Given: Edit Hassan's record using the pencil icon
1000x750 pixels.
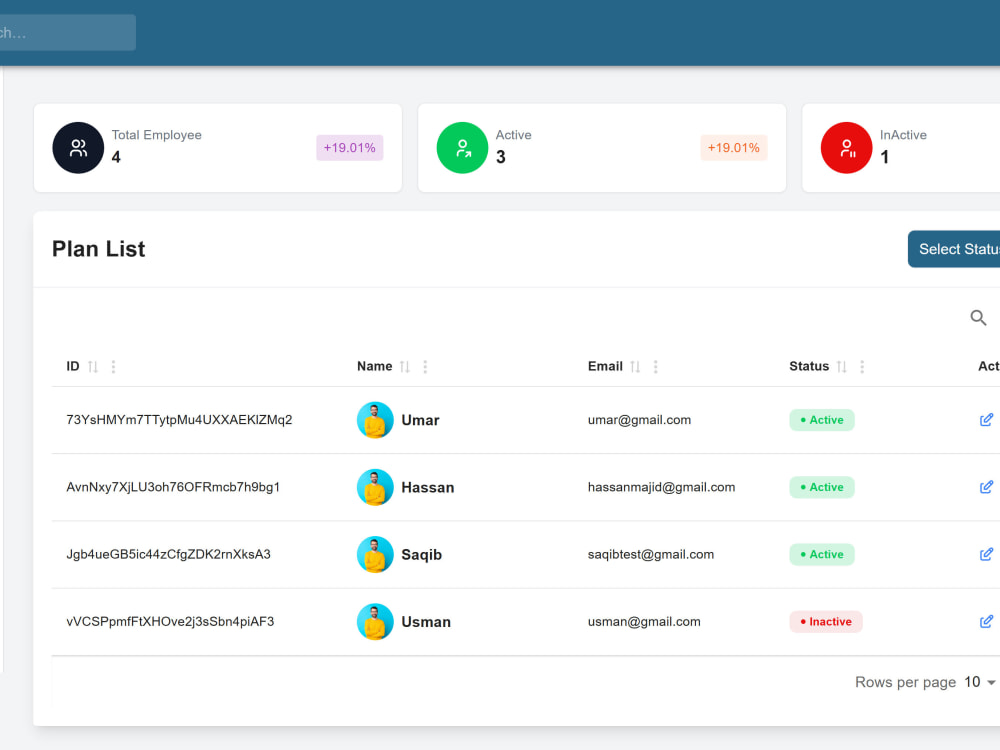Looking at the screenshot, I should [986, 487].
